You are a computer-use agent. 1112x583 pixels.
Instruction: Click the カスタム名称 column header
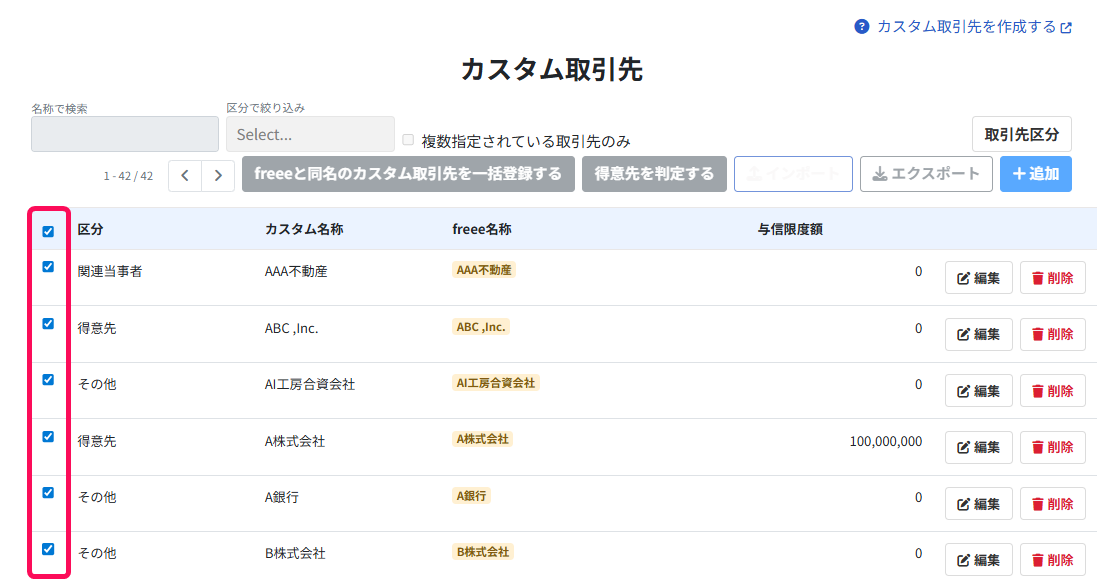pos(304,229)
